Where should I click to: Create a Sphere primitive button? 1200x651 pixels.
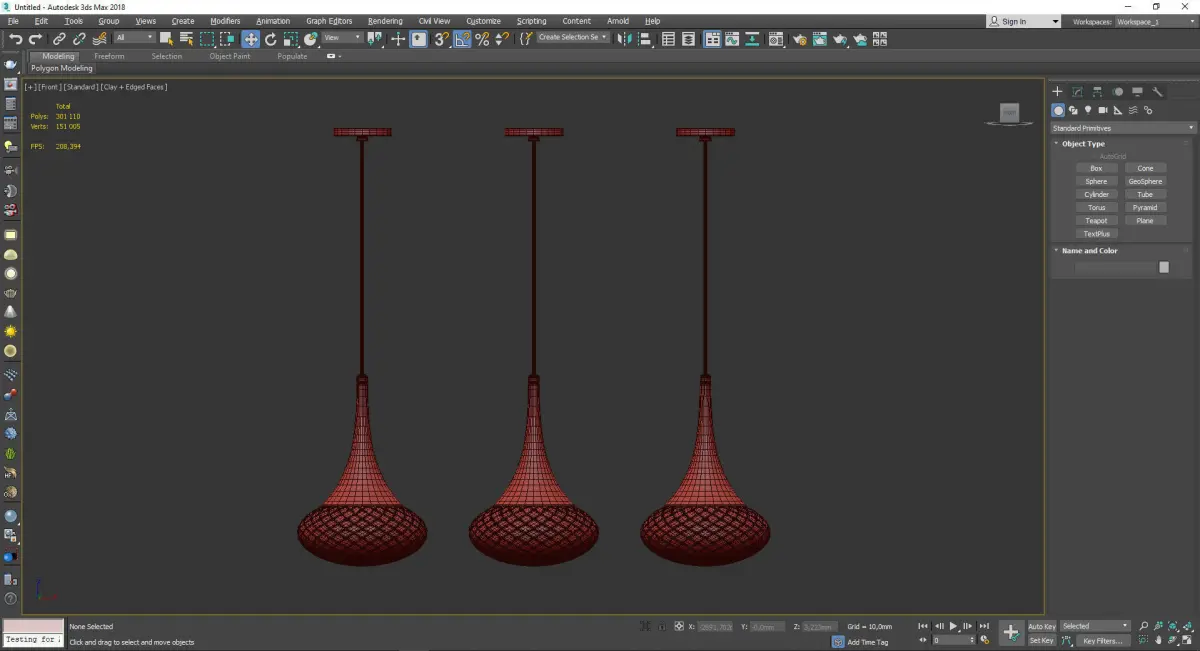coord(1097,181)
